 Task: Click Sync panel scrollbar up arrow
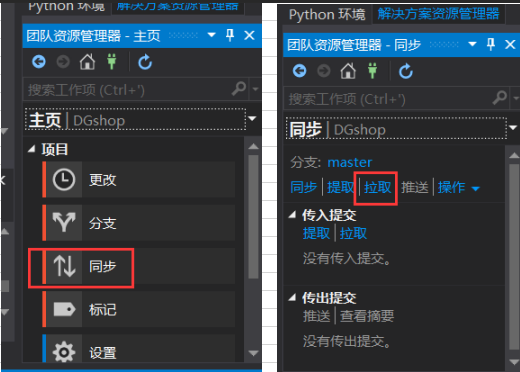click(514, 155)
